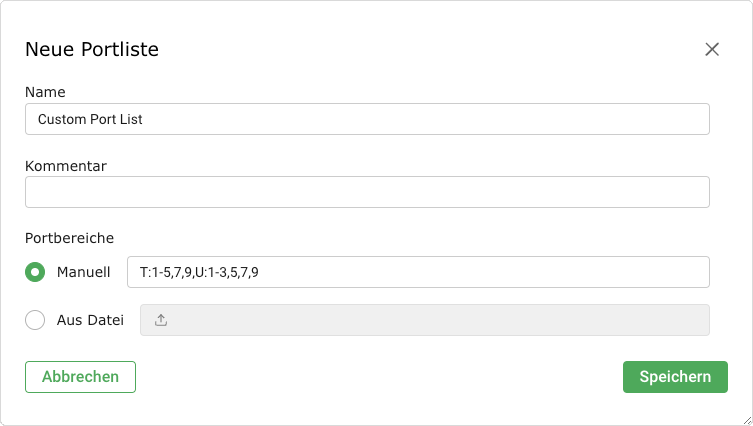Click the "Aus Datei" option label text

click(x=91, y=320)
